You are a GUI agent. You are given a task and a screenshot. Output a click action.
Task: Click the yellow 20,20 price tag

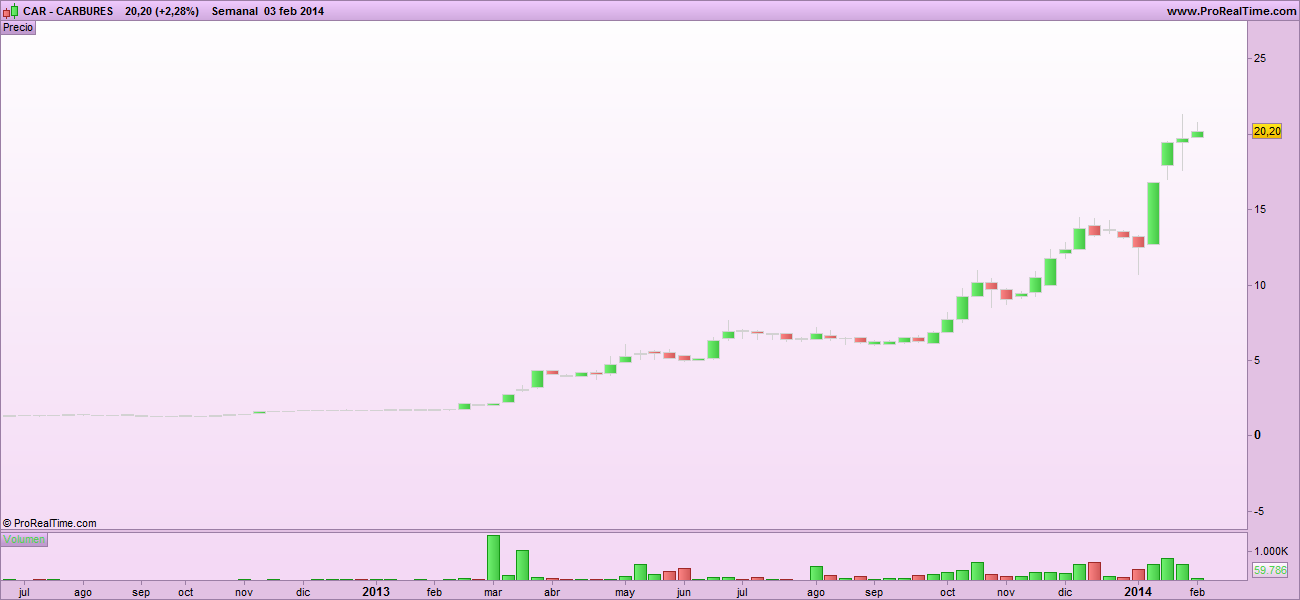click(1267, 131)
